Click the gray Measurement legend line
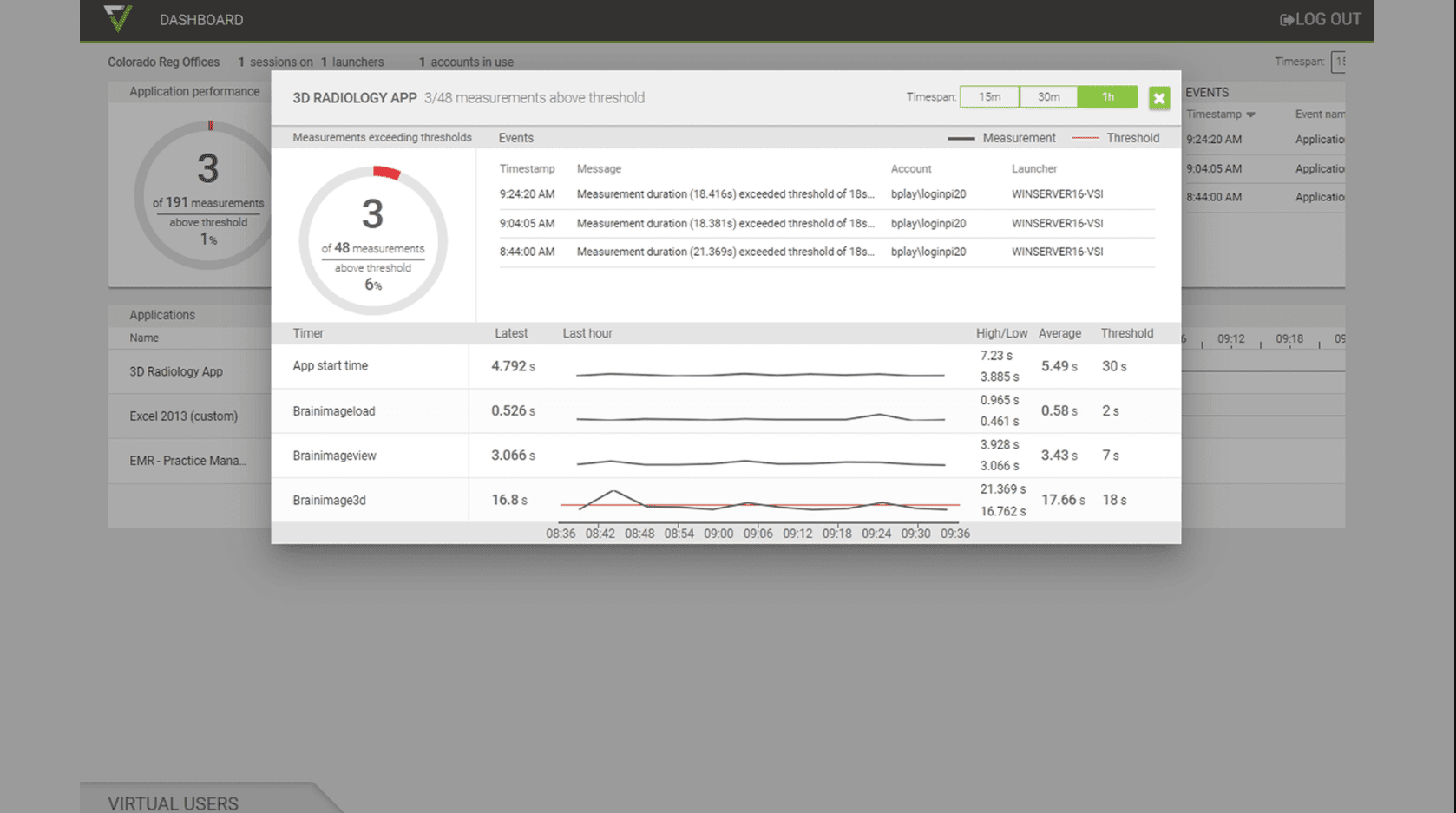 [961, 138]
